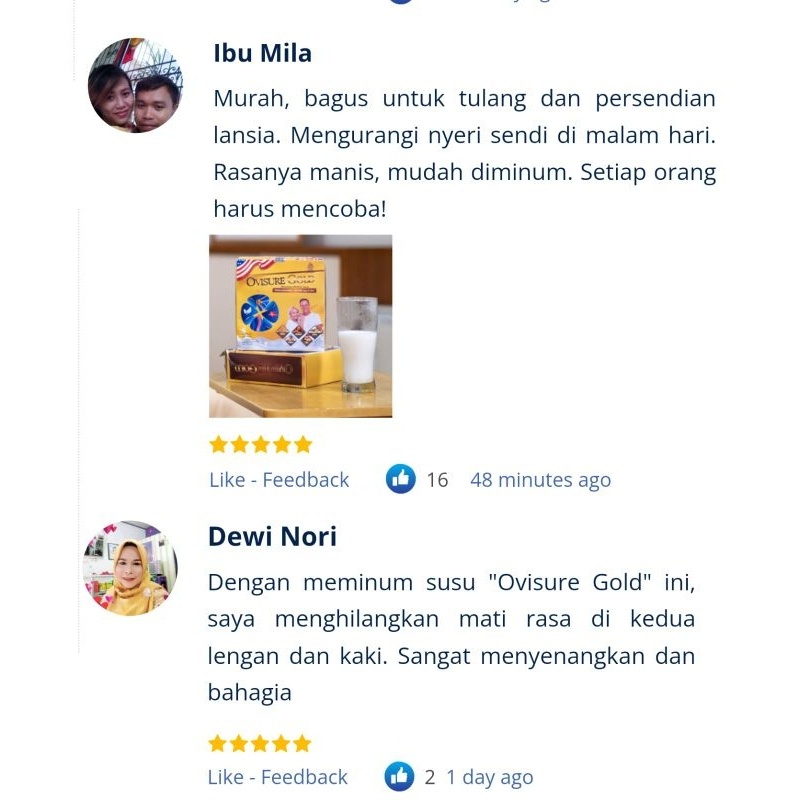The image size is (800, 800).
Task: Click the thumbs-up icon on Dewi Nori's review
Action: 399,777
